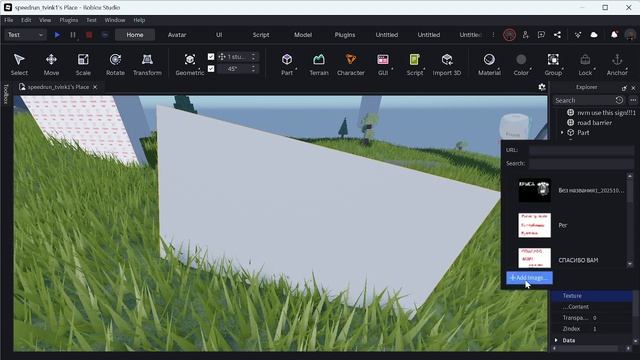Screen dimensions: 640x360
Task: Group the selected objects
Action: 553,64
